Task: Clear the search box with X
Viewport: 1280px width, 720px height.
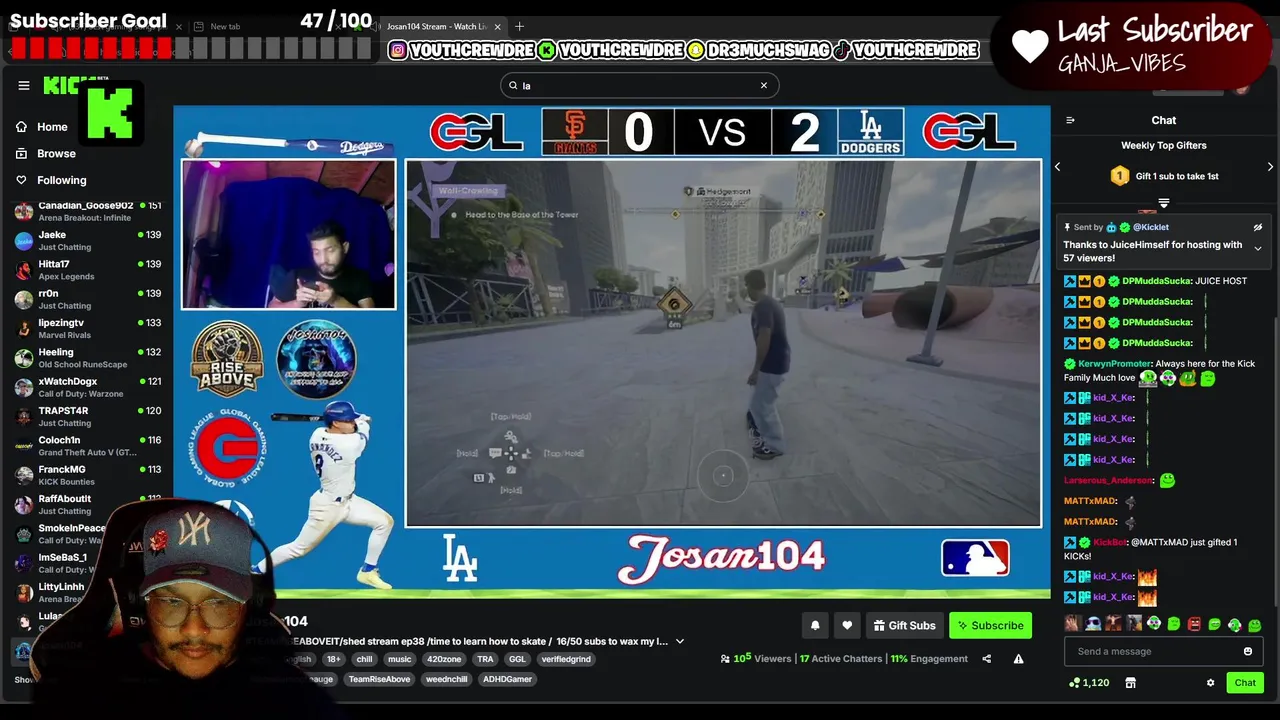Action: [764, 85]
